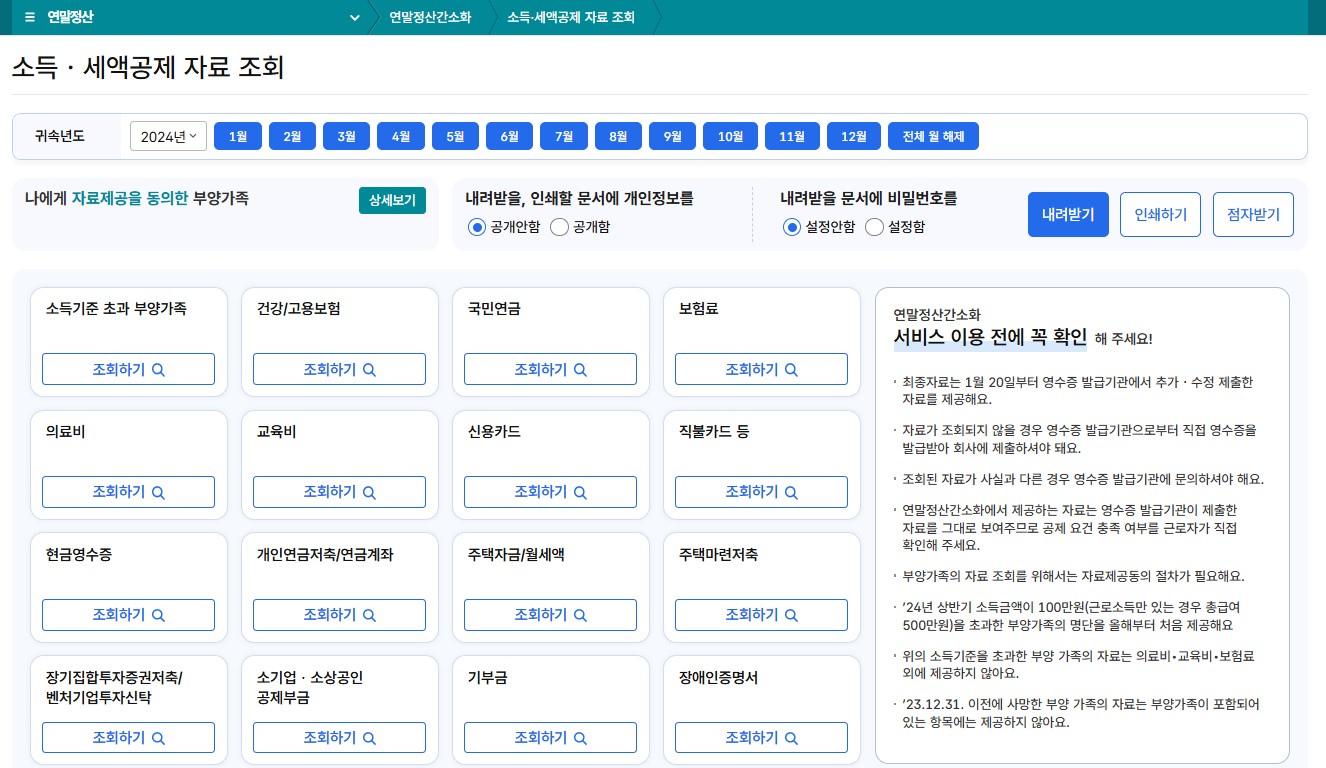1326x768 pixels.
Task: Open the 2024년 year dropdown
Action: pos(168,136)
